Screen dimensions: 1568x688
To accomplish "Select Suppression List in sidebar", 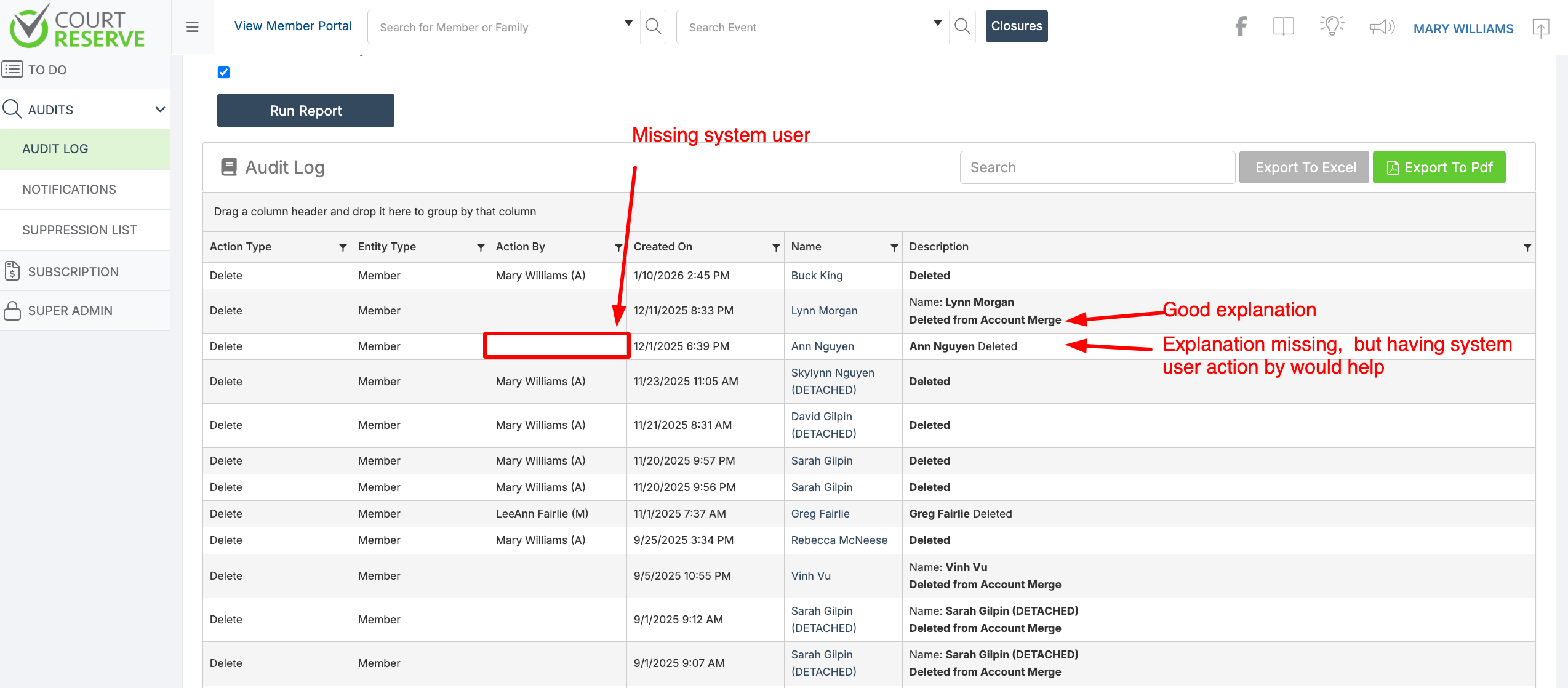I will click(x=79, y=230).
